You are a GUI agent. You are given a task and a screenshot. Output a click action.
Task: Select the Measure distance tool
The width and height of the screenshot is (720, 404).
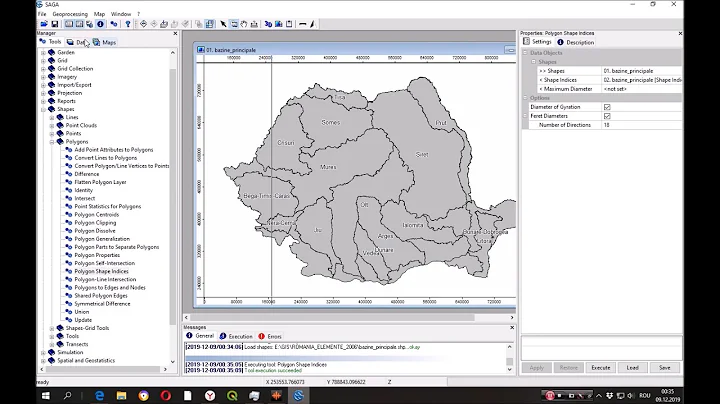click(x=254, y=24)
